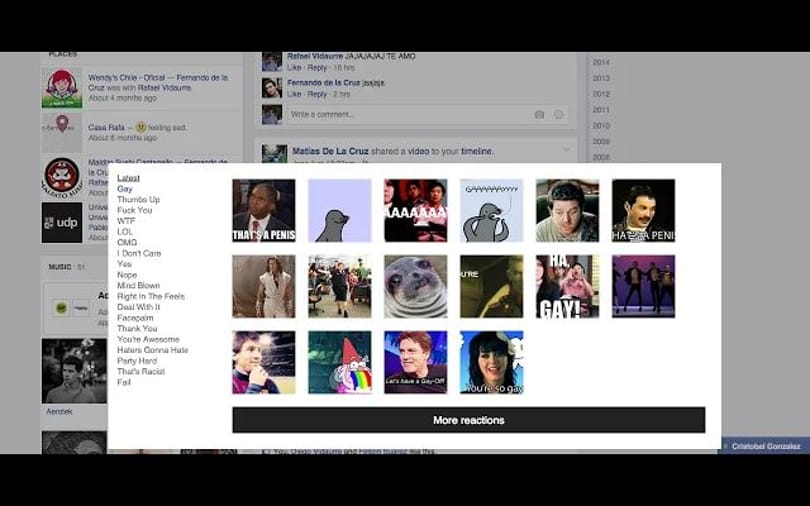Screen dimensions: 810x506
Task: Click the More reactions button
Action: (469, 420)
